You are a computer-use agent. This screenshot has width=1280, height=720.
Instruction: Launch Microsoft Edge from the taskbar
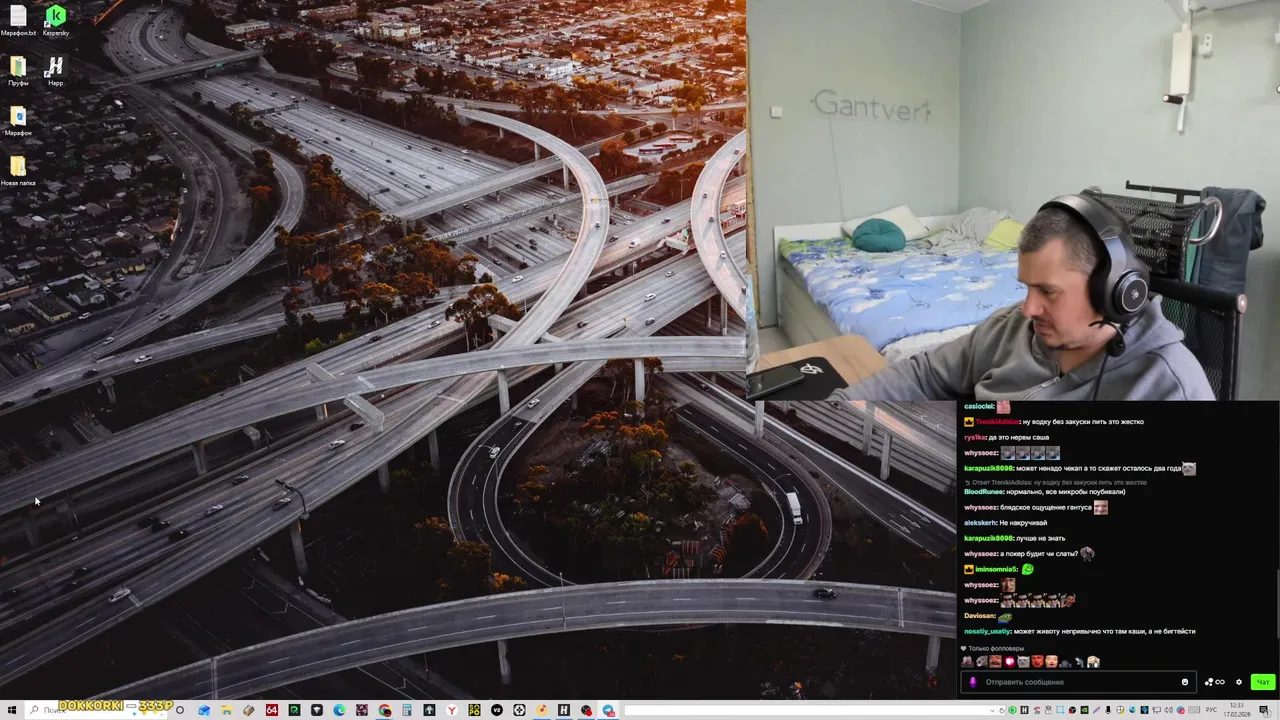[x=339, y=710]
